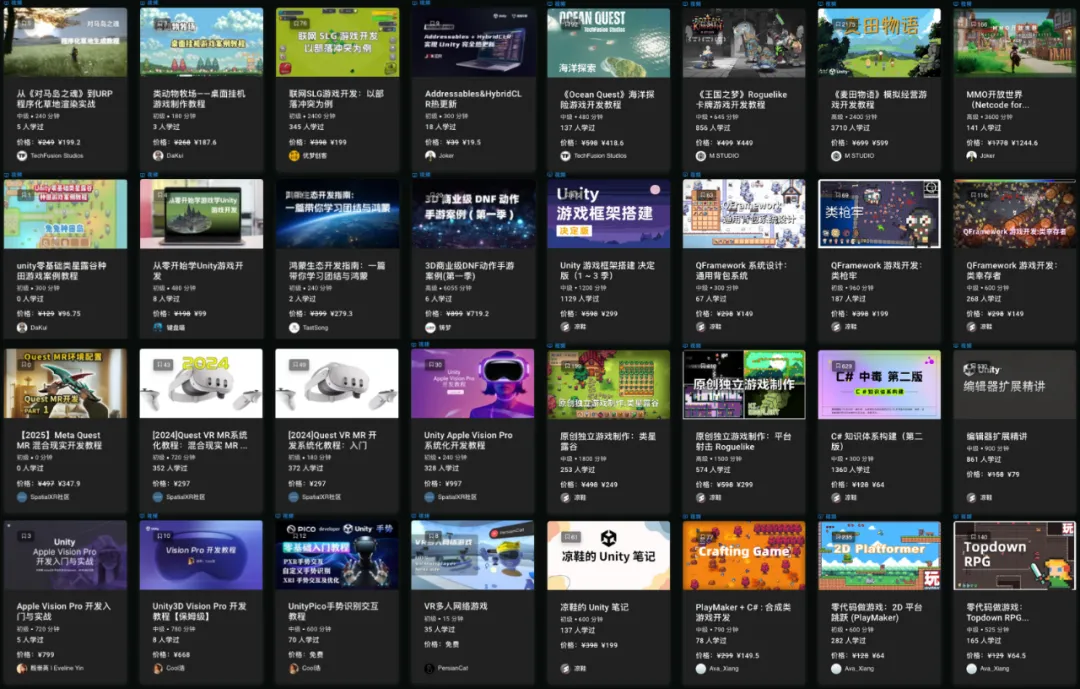Open the OCEAN QUEST 海洋探索 thumbnail
Image resolution: width=1080 pixels, height=689 pixels.
point(608,42)
